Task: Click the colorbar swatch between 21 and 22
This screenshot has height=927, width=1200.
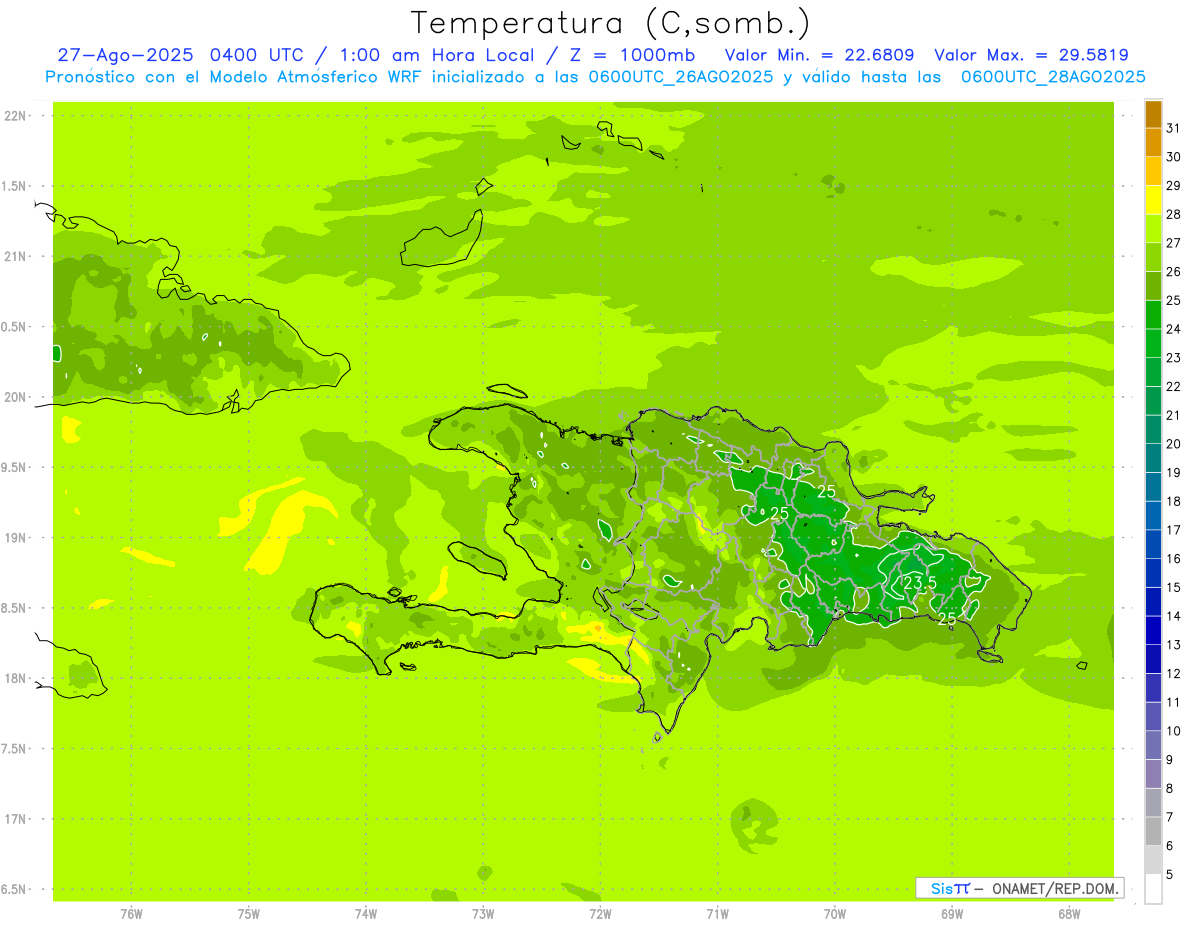Action: point(1153,401)
